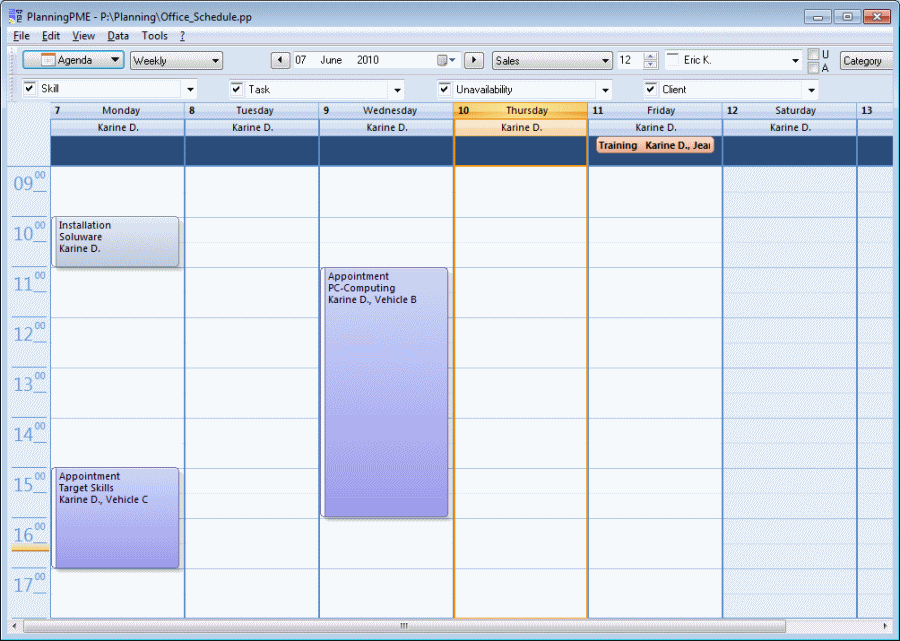Click the 9 Wednesday column header

pyautogui.click(x=386, y=110)
